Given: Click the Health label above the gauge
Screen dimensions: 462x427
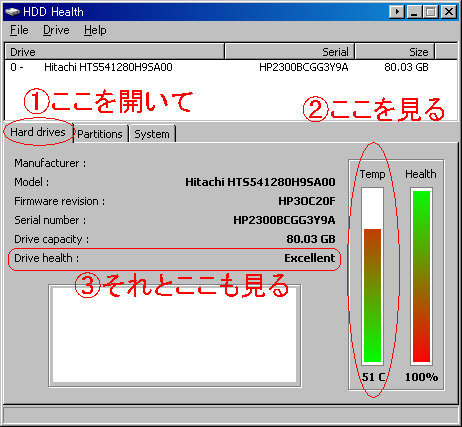Looking at the screenshot, I should point(421,174).
